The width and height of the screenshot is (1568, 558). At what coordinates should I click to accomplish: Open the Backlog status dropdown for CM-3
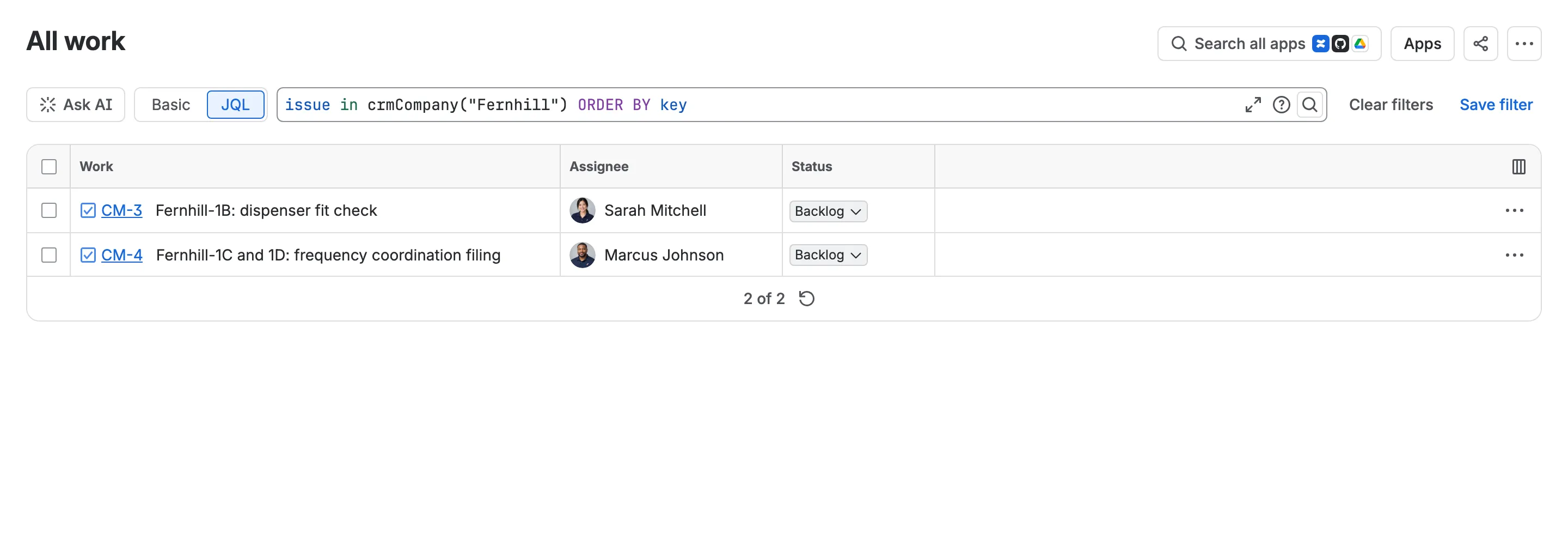tap(828, 211)
